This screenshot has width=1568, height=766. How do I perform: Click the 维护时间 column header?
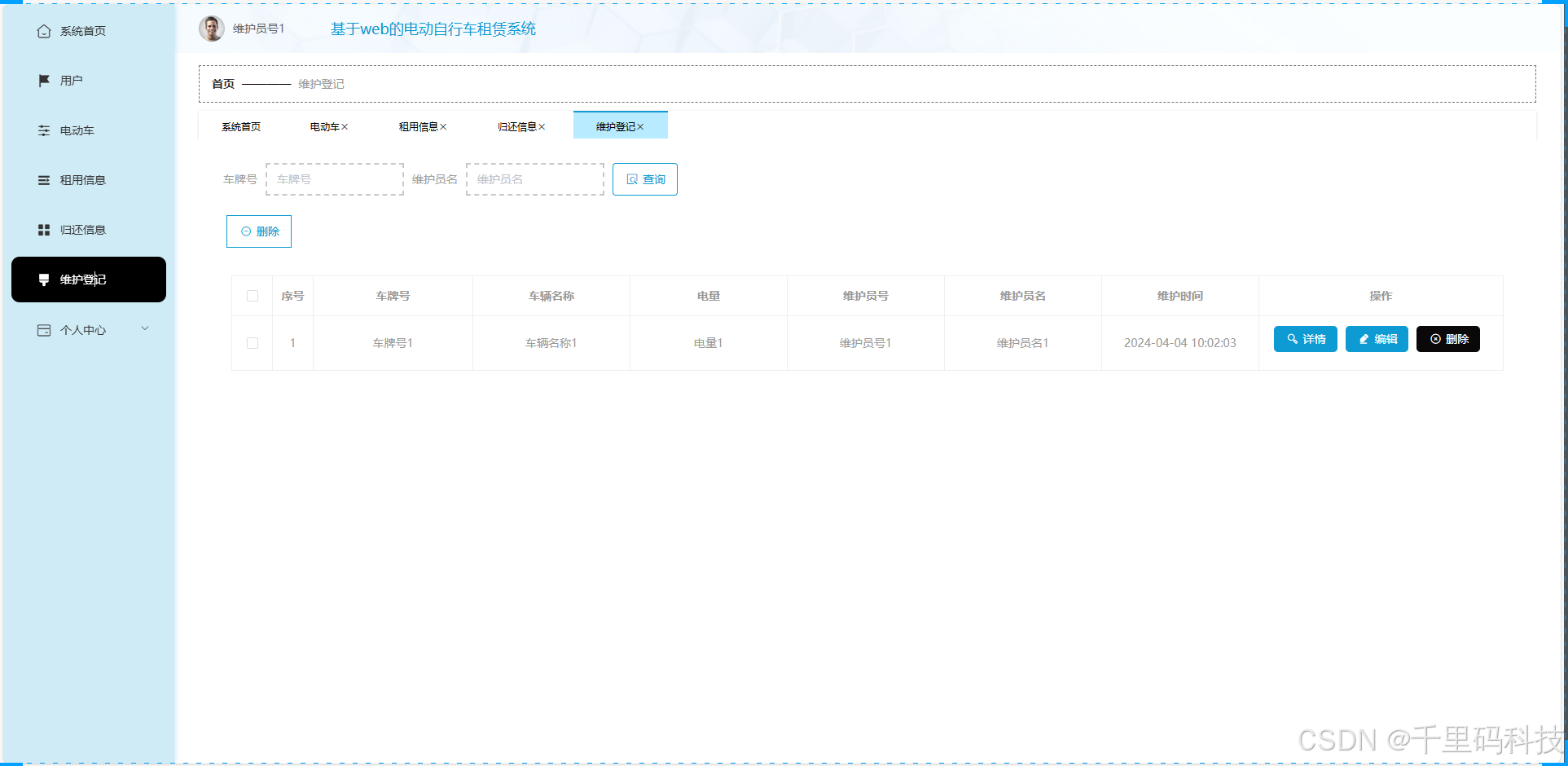click(x=1180, y=296)
